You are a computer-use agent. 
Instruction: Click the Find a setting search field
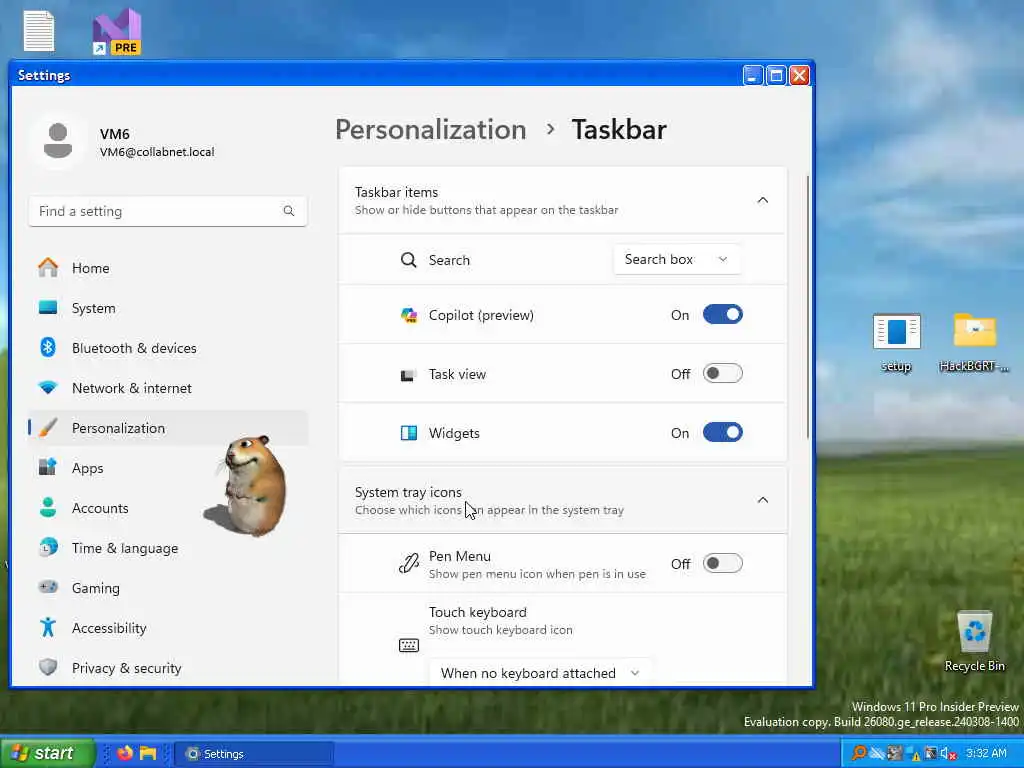click(x=168, y=211)
